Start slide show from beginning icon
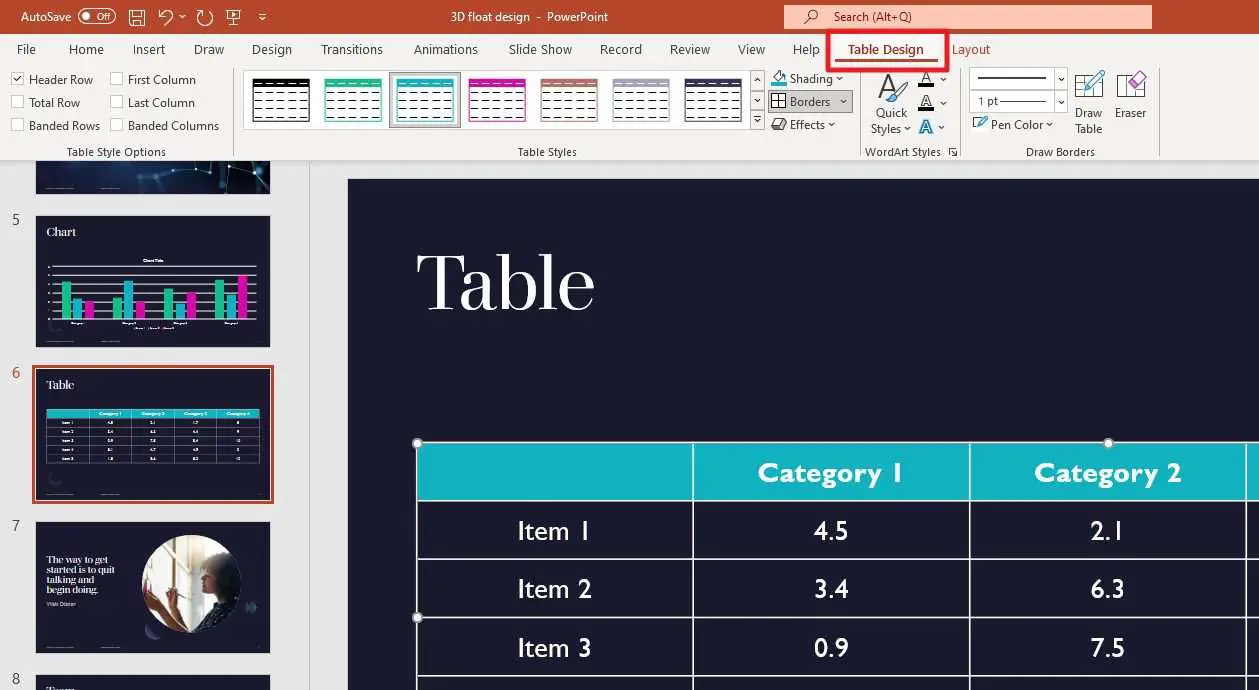Image resolution: width=1259 pixels, height=690 pixels. coord(234,17)
